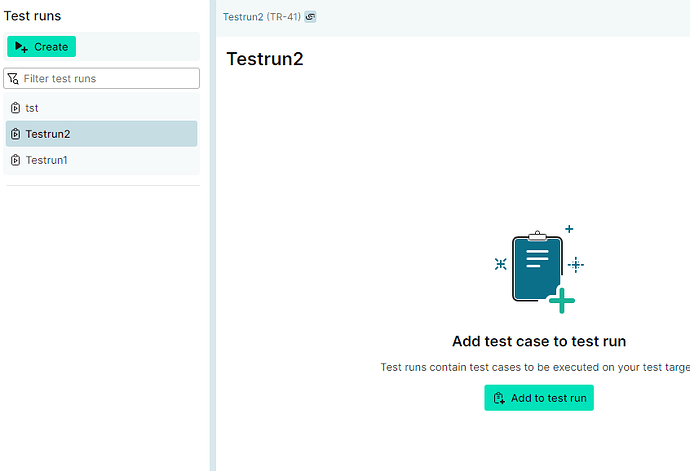Click the blue clipboard illustration
Image resolution: width=690 pixels, height=471 pixels.
point(537,267)
